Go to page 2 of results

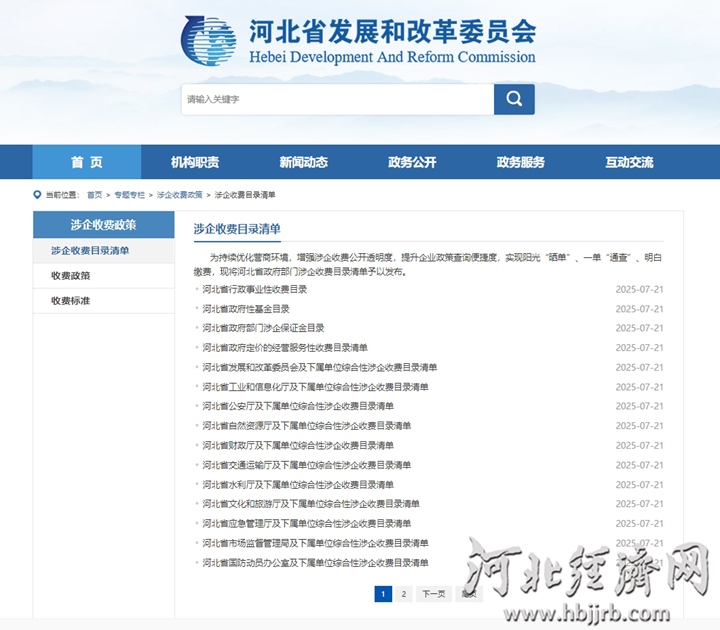point(403,594)
